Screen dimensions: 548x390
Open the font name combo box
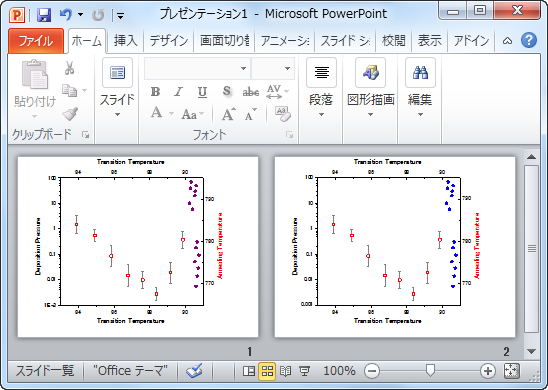pos(197,68)
